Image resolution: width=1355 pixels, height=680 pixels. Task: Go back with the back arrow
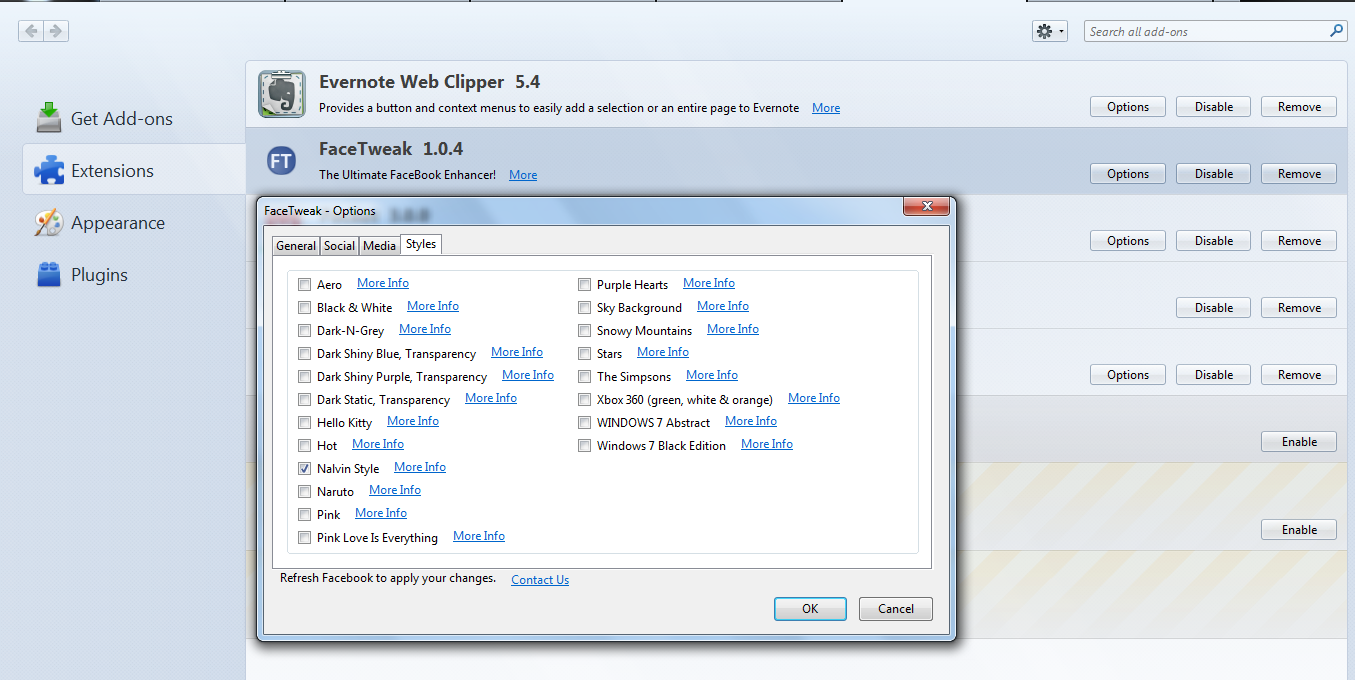[x=31, y=31]
